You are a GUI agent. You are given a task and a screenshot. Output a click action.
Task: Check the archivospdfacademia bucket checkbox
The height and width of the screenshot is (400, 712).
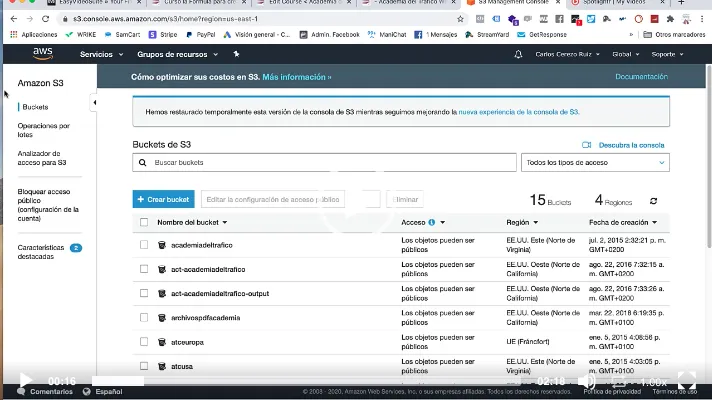144,317
